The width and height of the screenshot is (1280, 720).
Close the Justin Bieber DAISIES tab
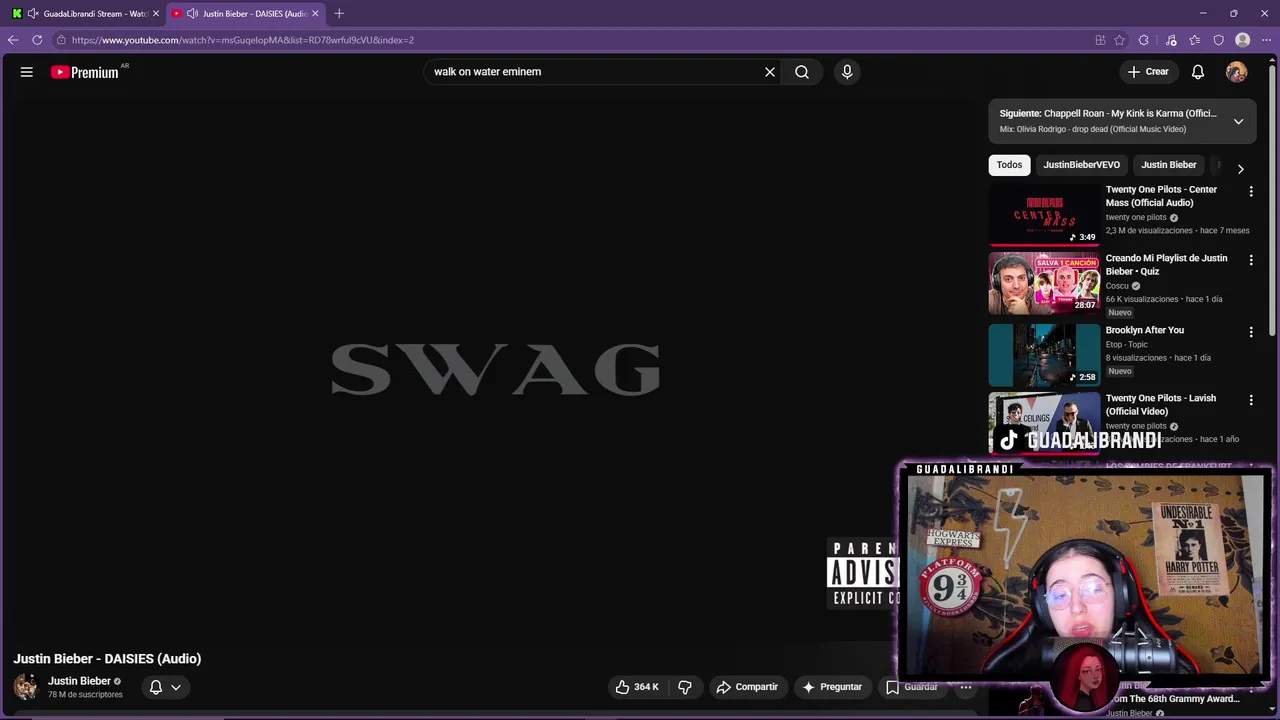click(x=316, y=13)
